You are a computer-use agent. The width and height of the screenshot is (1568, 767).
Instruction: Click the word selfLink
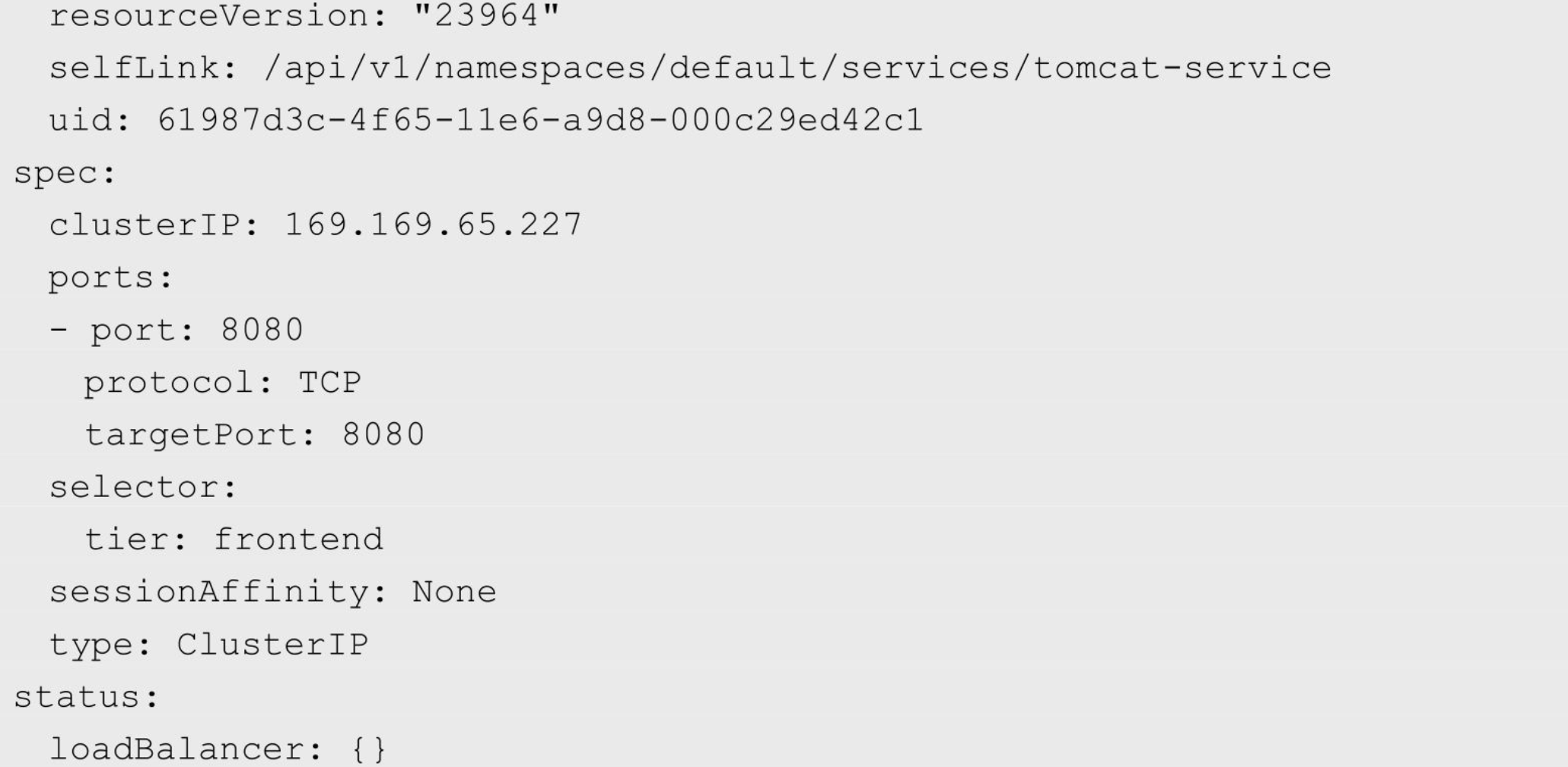pos(135,68)
